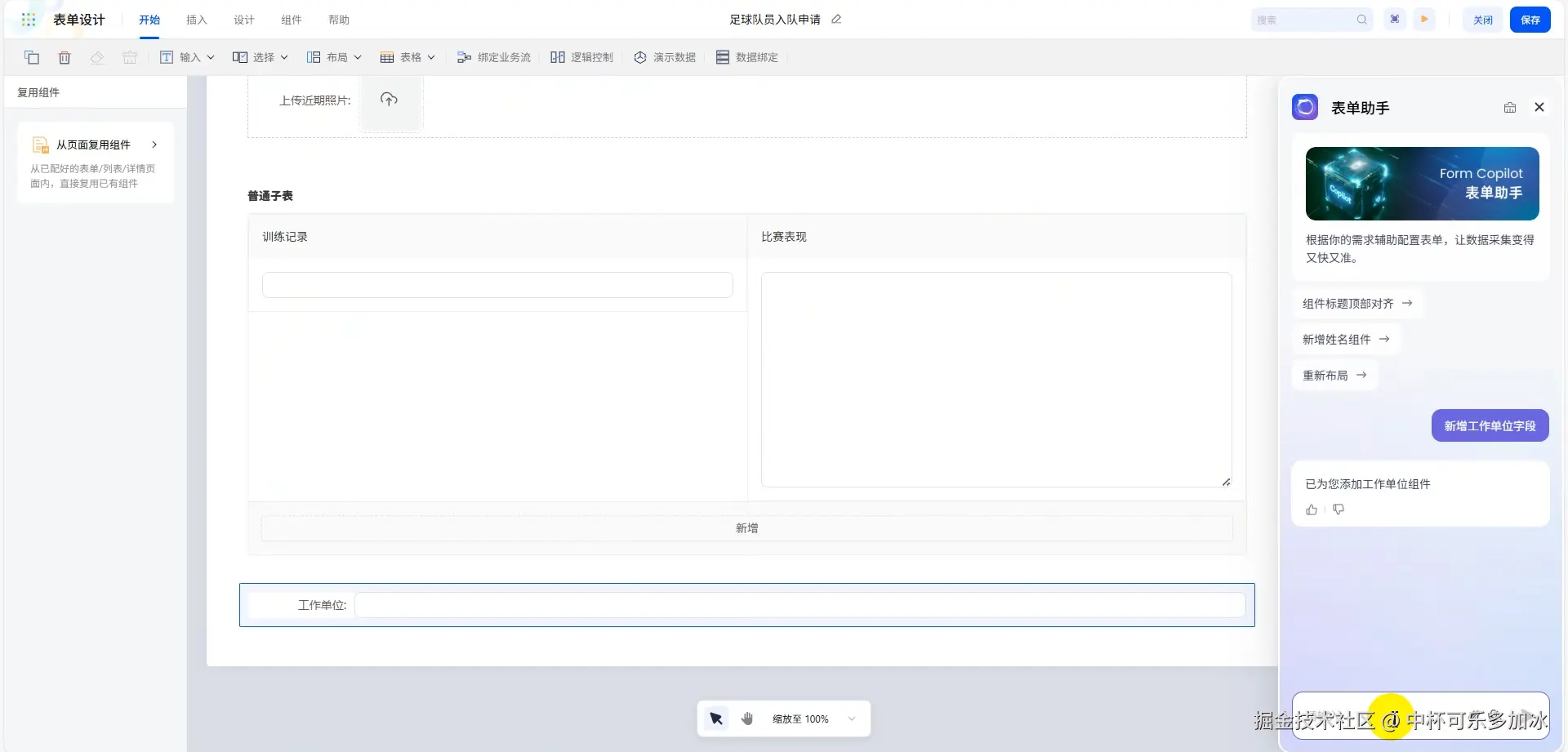
Task: Click the 新增姓名组件 suggestion
Action: tap(1346, 340)
